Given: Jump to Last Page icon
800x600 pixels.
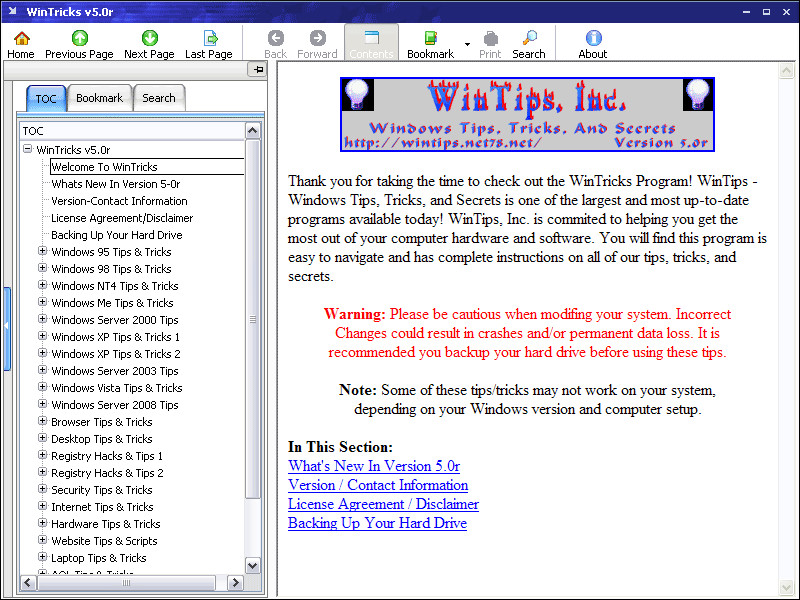Looking at the screenshot, I should (210, 38).
